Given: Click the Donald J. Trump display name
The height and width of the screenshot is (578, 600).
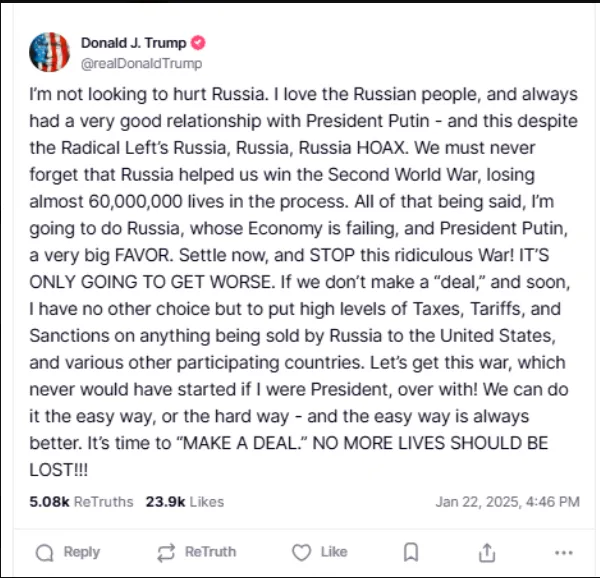Looking at the screenshot, I should point(135,44).
